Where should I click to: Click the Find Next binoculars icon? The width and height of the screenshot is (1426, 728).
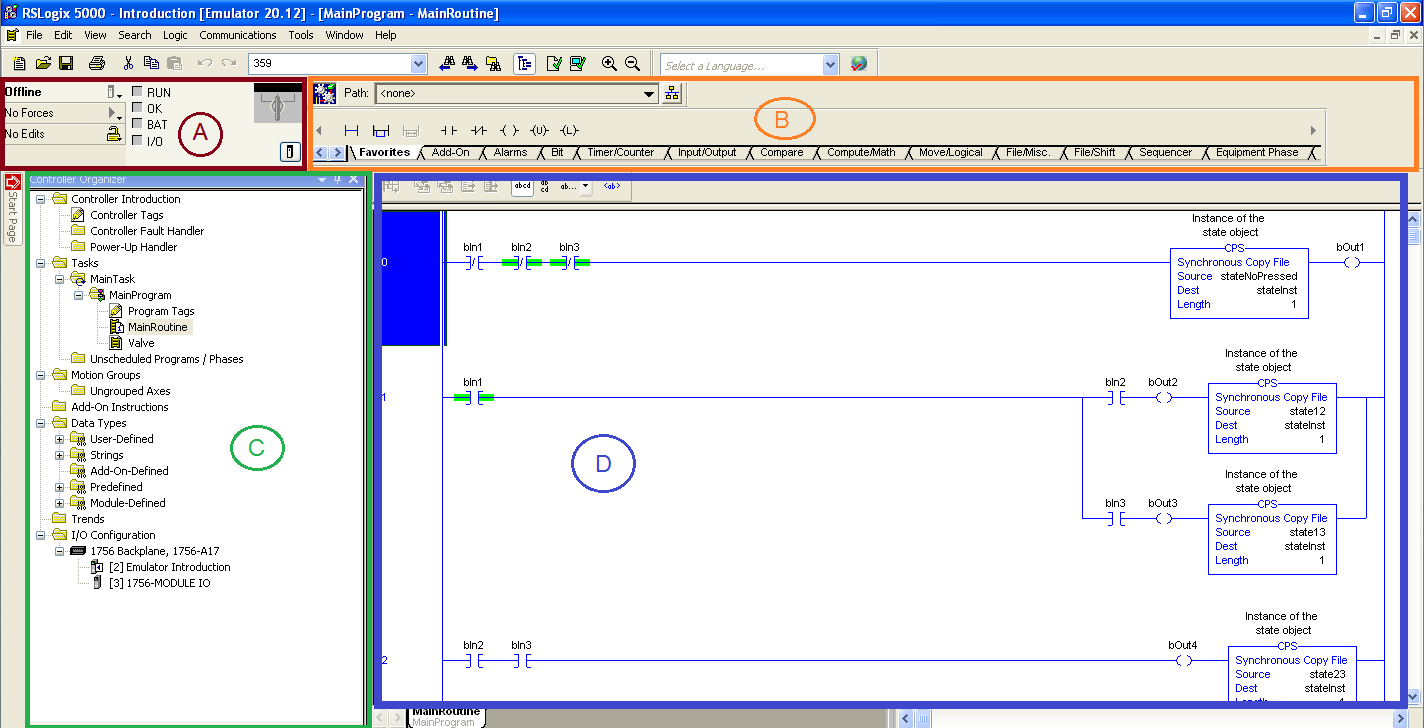coord(470,63)
